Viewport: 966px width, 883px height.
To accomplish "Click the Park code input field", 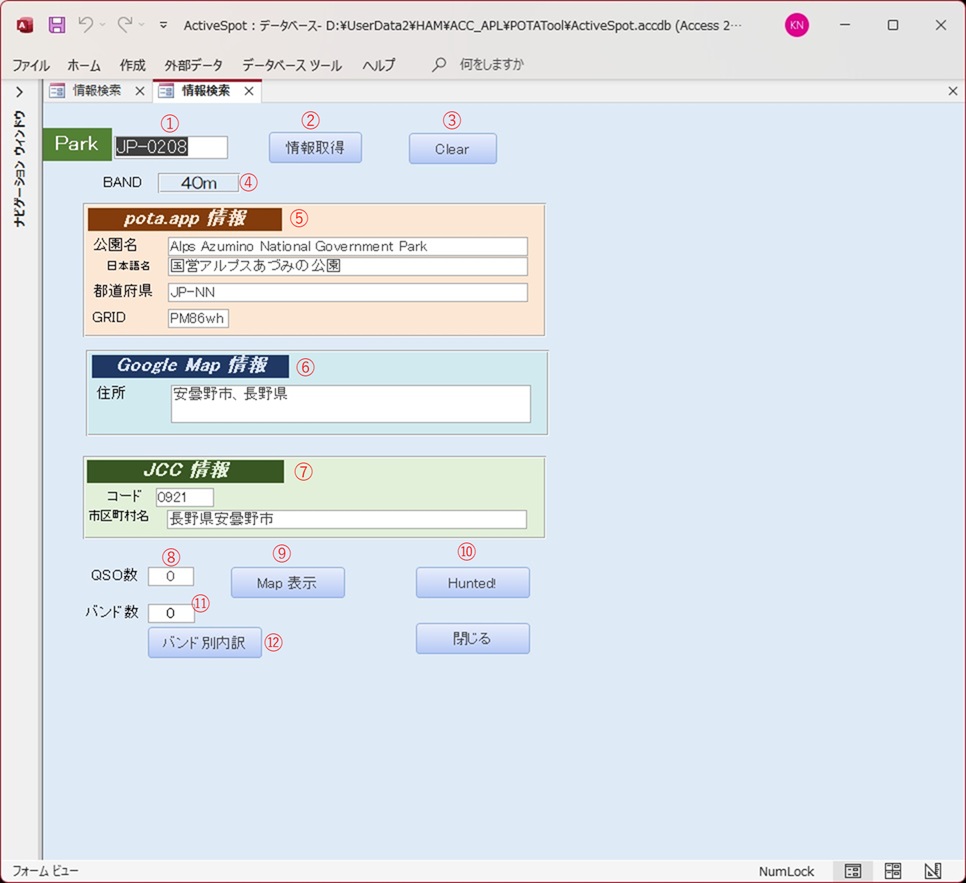I will pos(170,147).
